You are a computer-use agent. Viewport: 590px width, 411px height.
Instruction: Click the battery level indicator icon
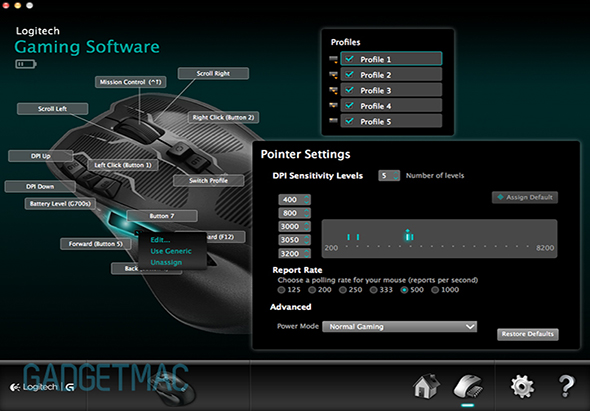tap(26, 64)
